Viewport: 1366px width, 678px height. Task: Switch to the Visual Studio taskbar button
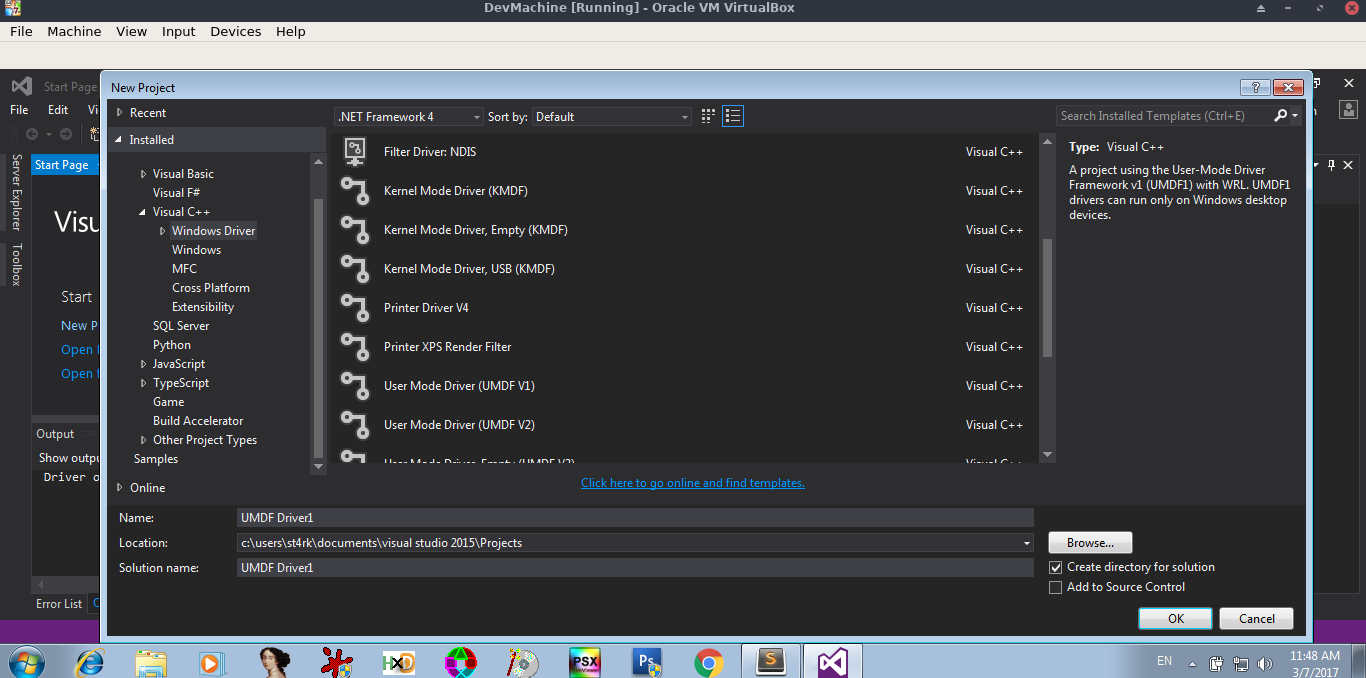(x=833, y=661)
